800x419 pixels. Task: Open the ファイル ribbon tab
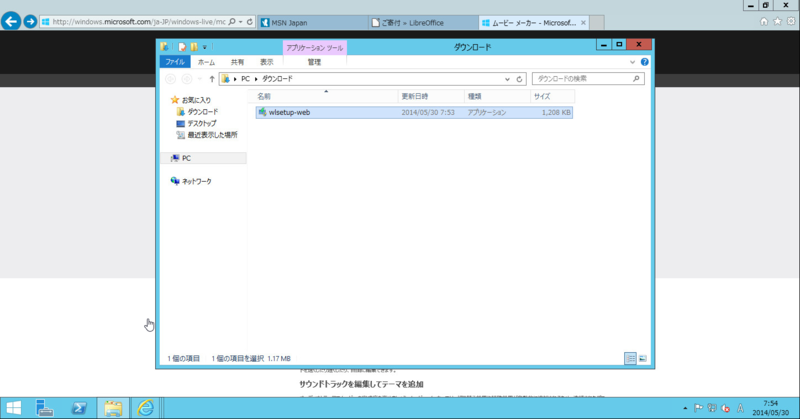pyautogui.click(x=175, y=62)
